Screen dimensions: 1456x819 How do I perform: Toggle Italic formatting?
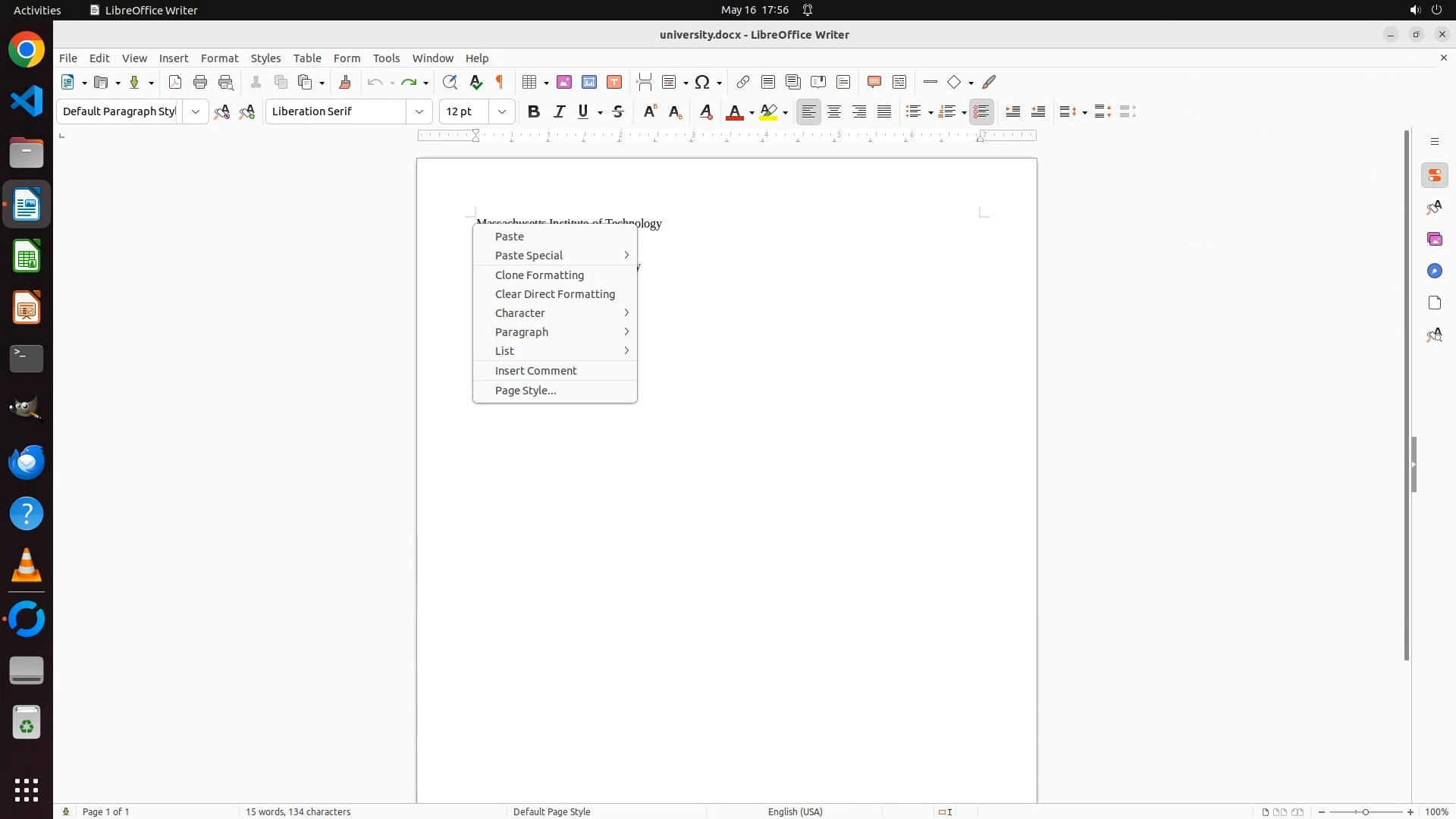coord(560,112)
